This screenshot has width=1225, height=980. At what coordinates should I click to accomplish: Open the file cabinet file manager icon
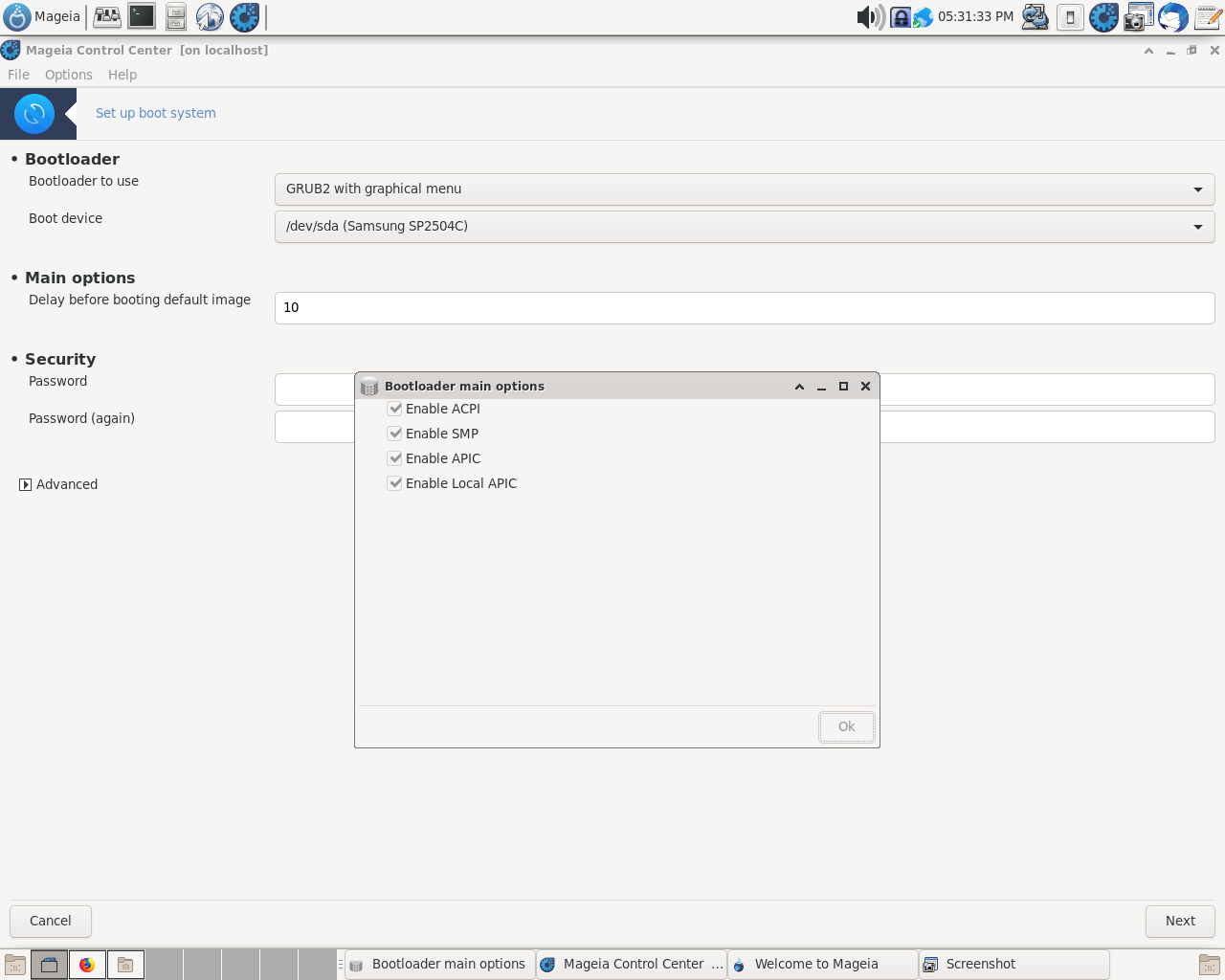pos(176,16)
